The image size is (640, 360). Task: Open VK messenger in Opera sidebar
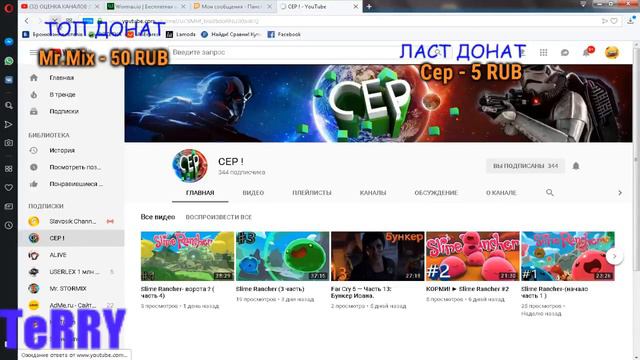(9, 80)
